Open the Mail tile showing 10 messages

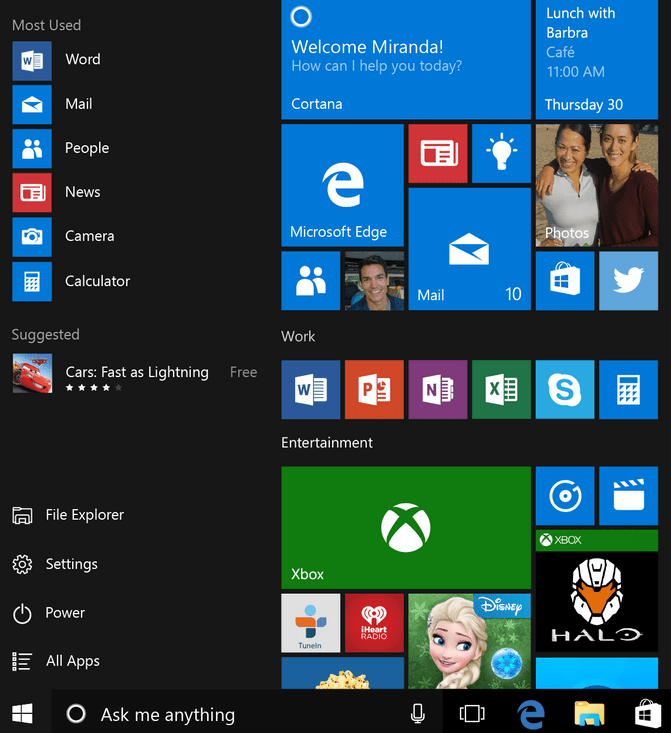click(469, 249)
